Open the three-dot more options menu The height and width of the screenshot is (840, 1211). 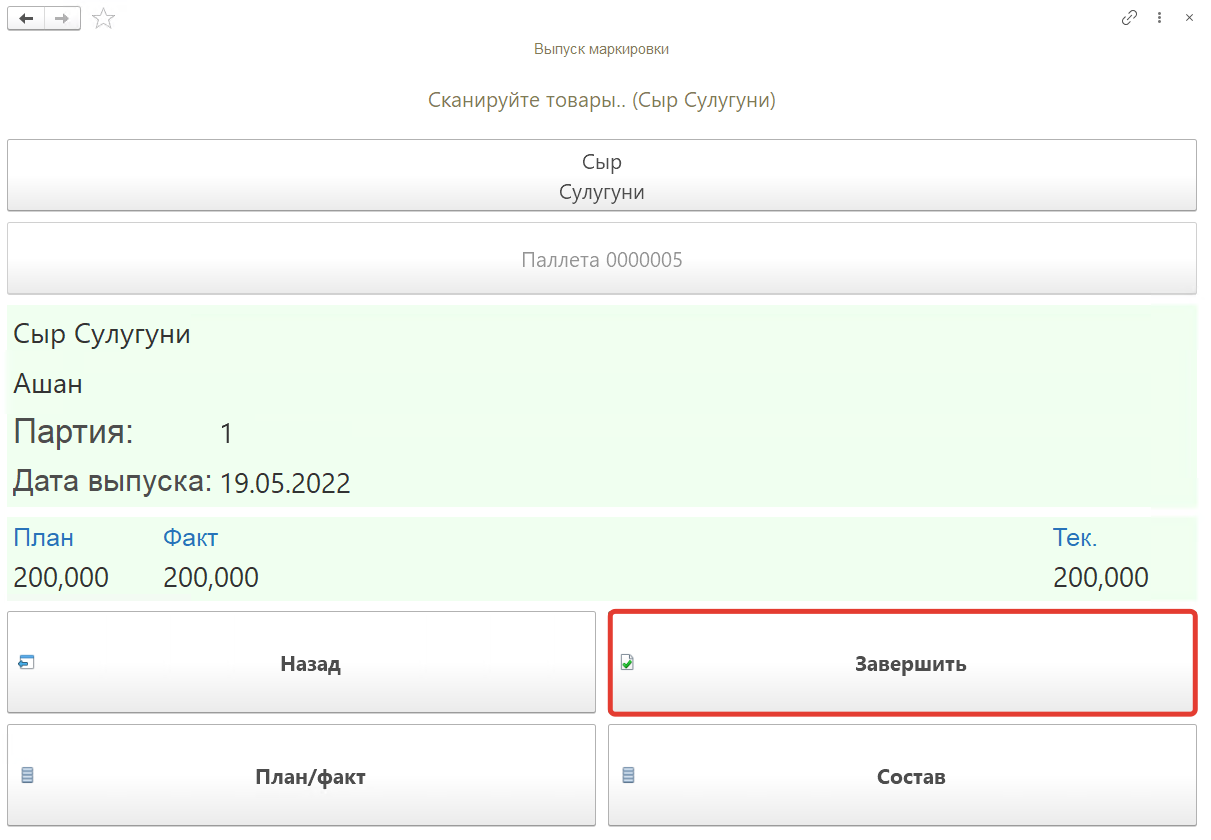tap(1159, 17)
